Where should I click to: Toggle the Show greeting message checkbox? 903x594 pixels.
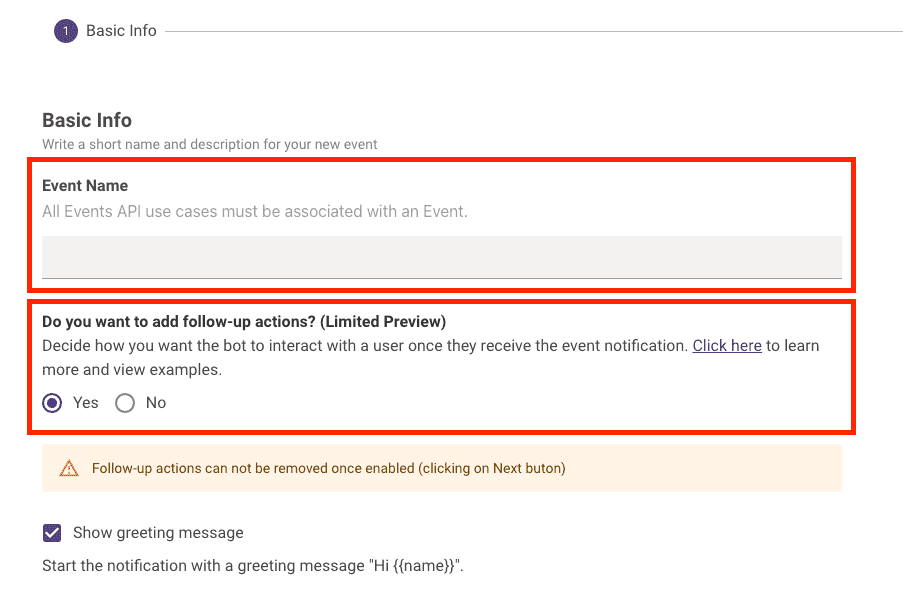coord(52,533)
